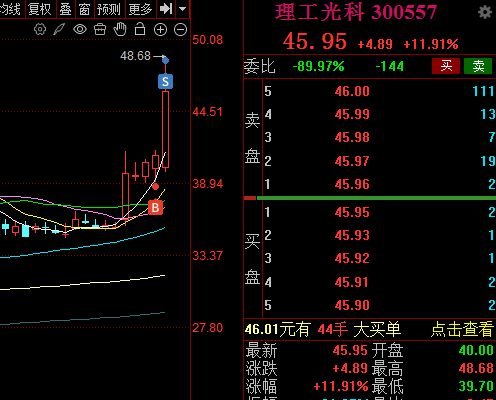This screenshot has height=400, width=496.
Task: Select the 预测 toolbar item
Action: [108, 9]
